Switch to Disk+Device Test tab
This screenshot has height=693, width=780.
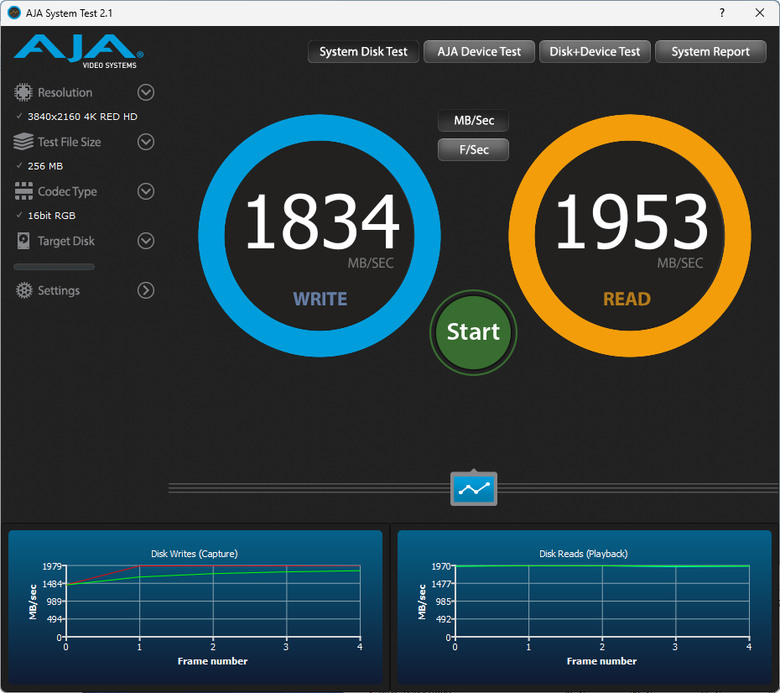coord(594,52)
